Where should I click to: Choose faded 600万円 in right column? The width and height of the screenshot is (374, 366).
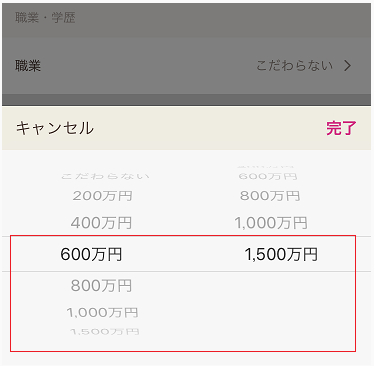tap(268, 176)
